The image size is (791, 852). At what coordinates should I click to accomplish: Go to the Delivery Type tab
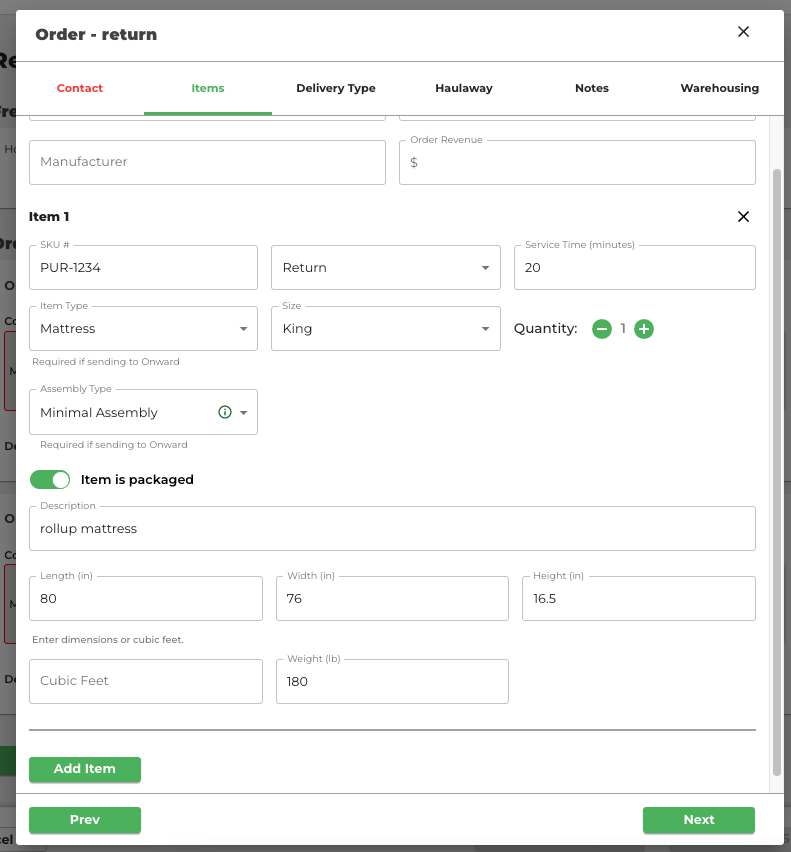tap(336, 88)
